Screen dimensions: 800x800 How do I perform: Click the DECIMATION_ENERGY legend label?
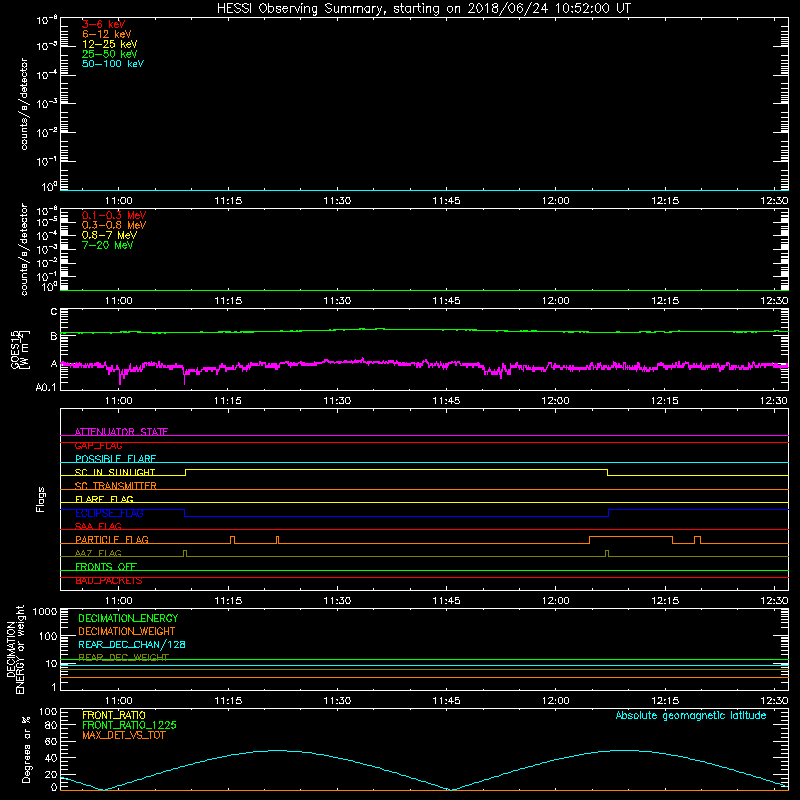(128, 618)
